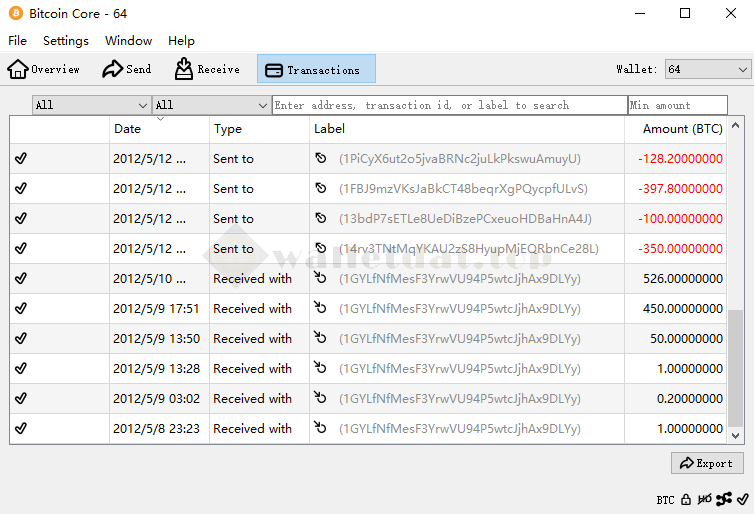Click the transaction list vertical scrollbar
The width and height of the screenshot is (754, 514).
(x=736, y=370)
